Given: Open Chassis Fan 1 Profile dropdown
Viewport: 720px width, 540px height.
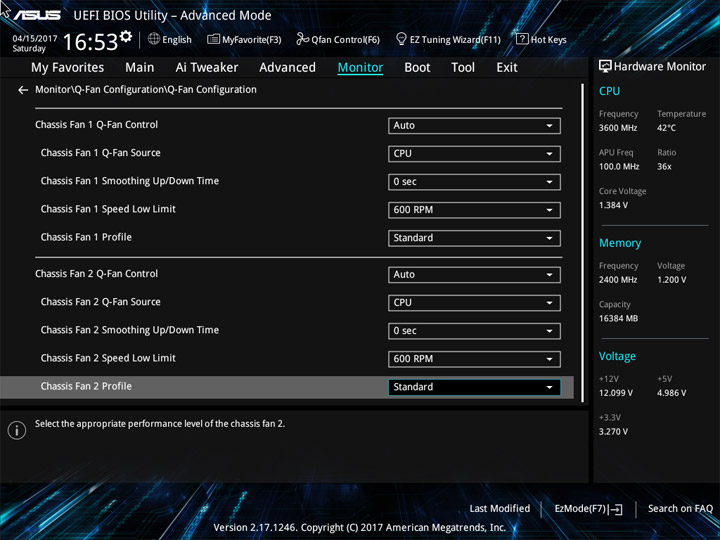Looking at the screenshot, I should pyautogui.click(x=474, y=238).
